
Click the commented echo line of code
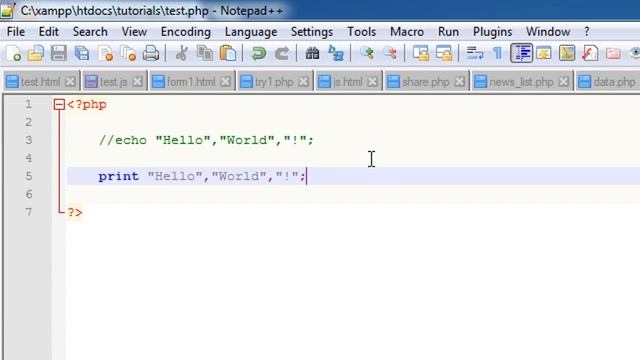coord(206,140)
